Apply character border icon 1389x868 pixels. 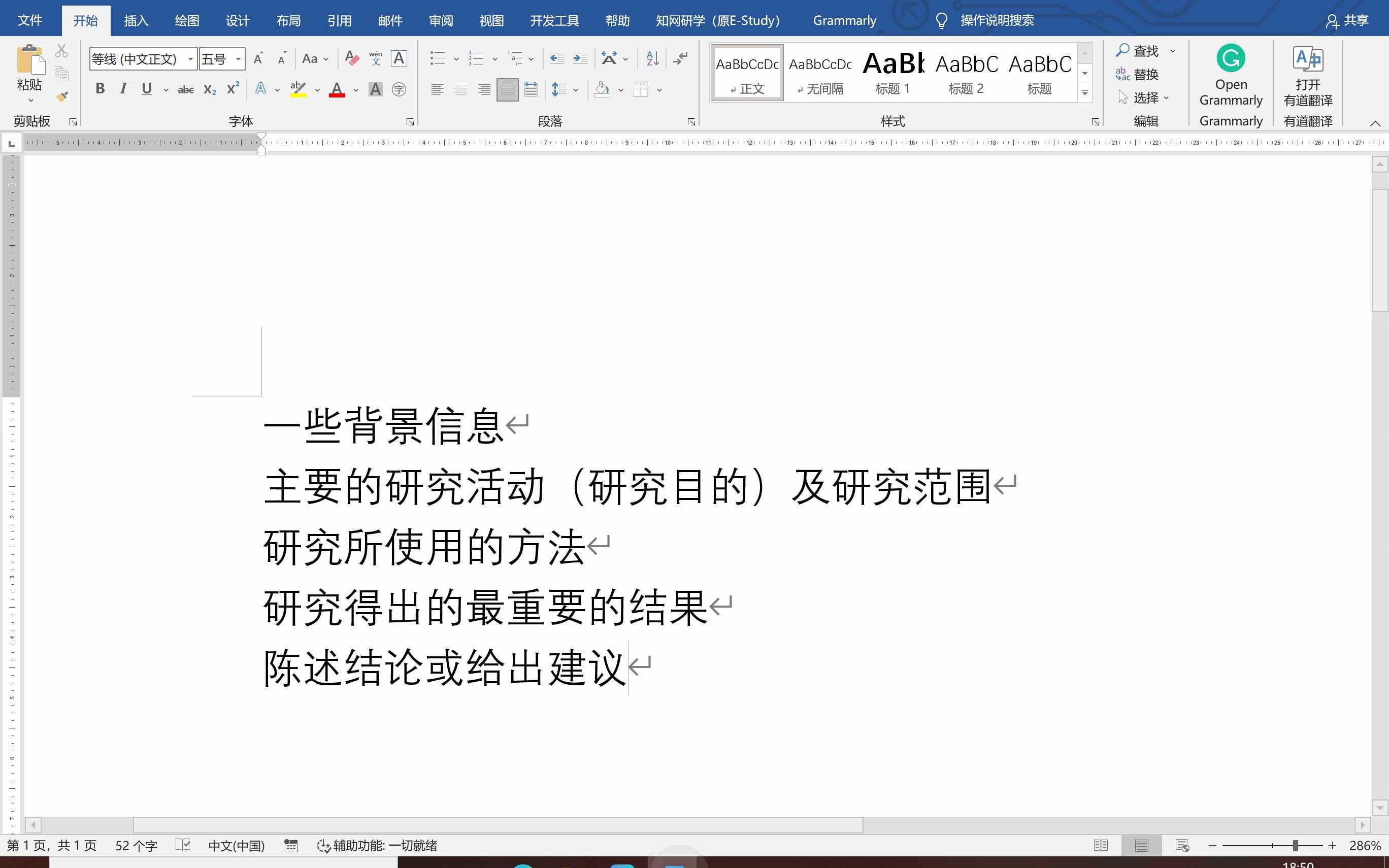tap(399, 58)
